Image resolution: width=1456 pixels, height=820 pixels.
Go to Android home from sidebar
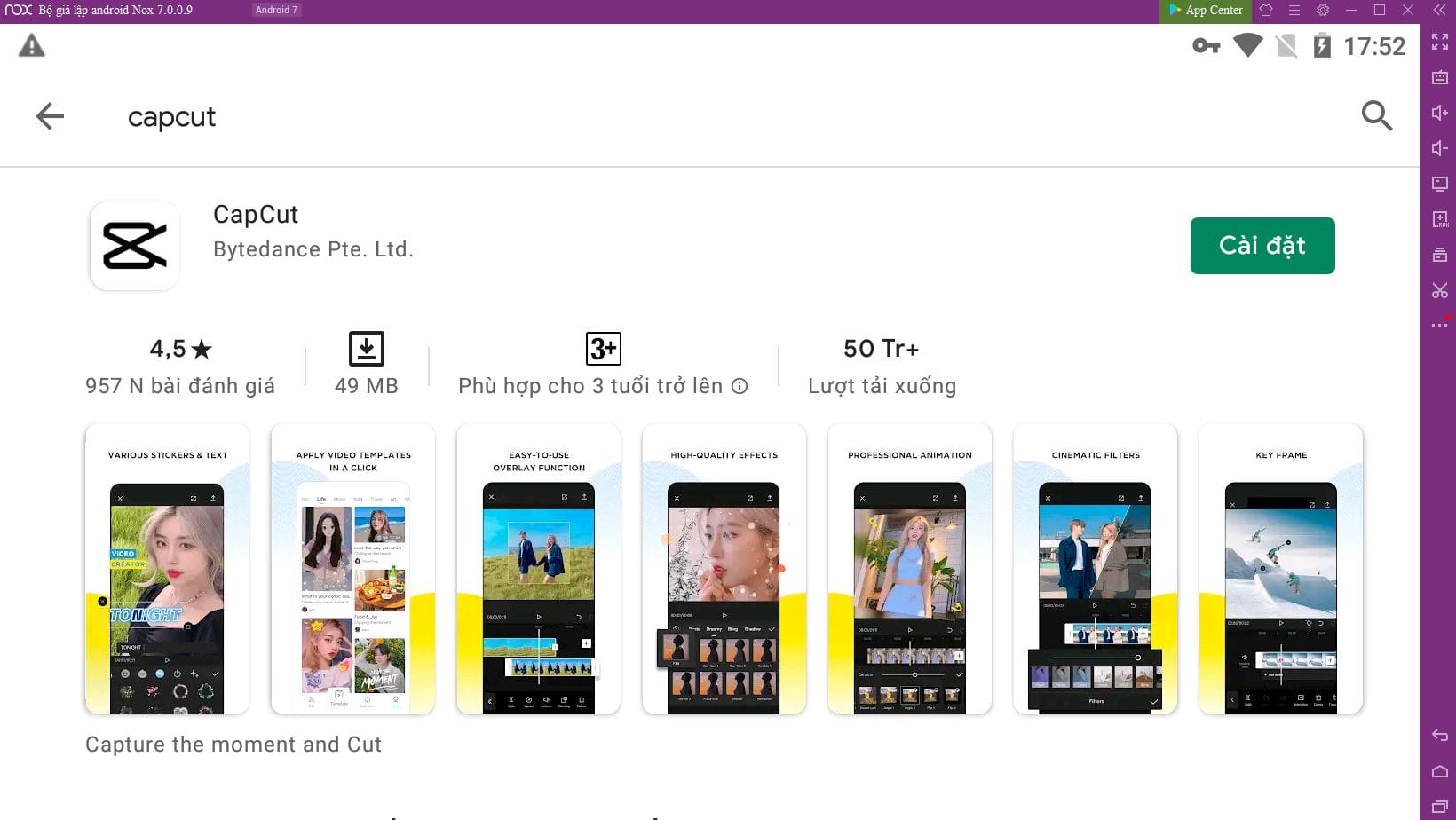pos(1439,771)
